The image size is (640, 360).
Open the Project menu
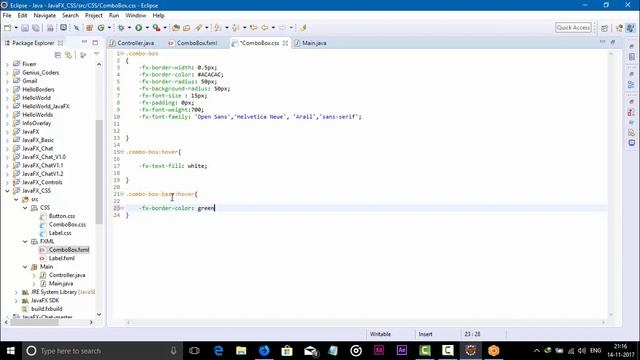click(x=93, y=15)
